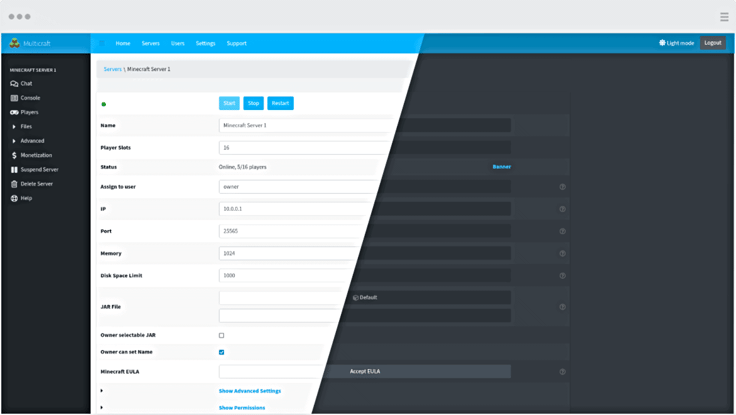The height and width of the screenshot is (415, 736).
Task: Click the Monetization dollar icon
Action: point(14,155)
